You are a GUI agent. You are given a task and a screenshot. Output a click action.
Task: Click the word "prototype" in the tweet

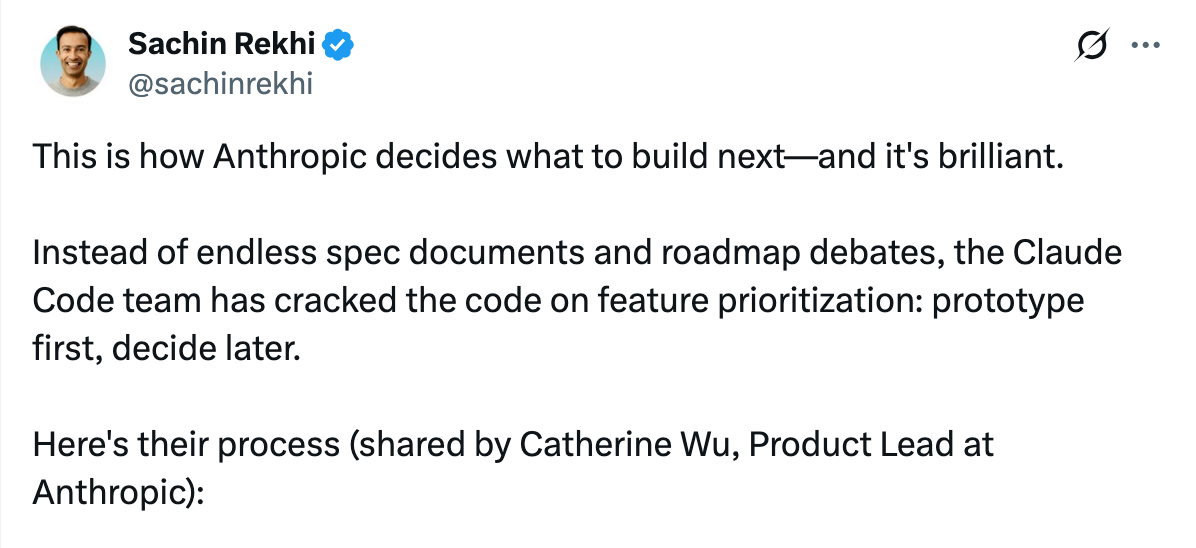tap(1007, 299)
